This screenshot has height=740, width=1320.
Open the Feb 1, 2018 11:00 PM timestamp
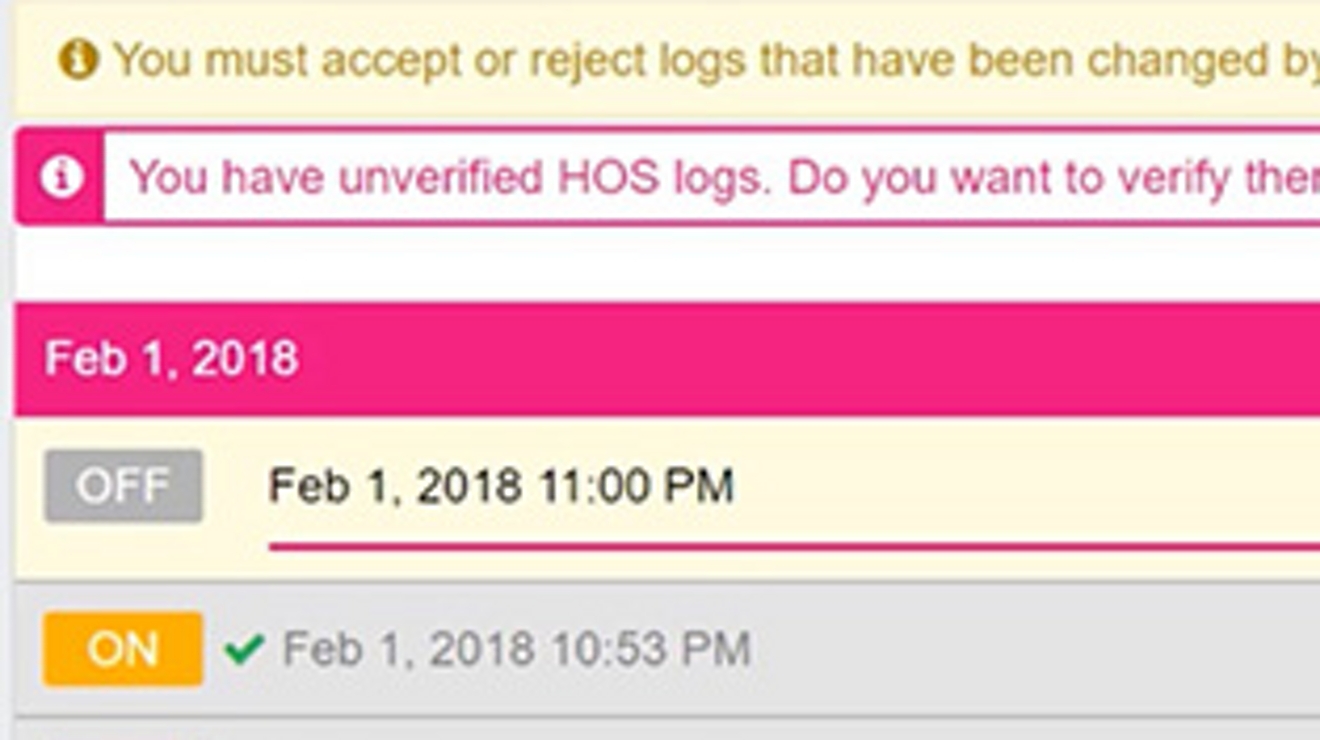pyautogui.click(x=501, y=487)
